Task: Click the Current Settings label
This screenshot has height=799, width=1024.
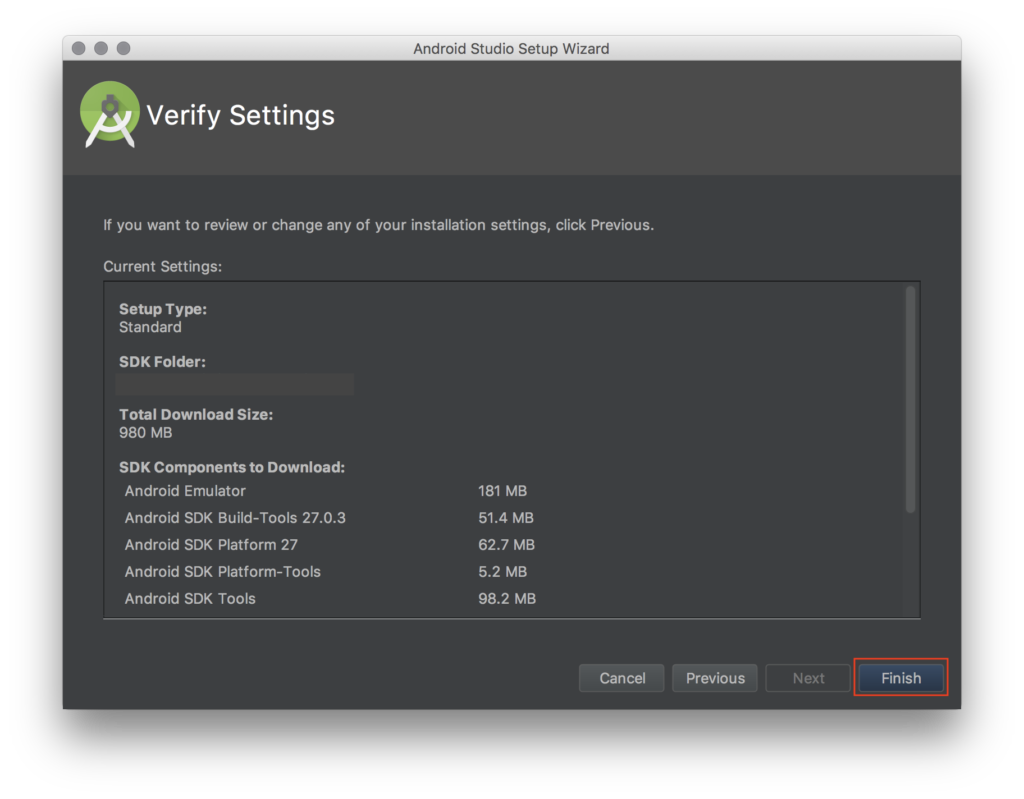Action: click(163, 267)
